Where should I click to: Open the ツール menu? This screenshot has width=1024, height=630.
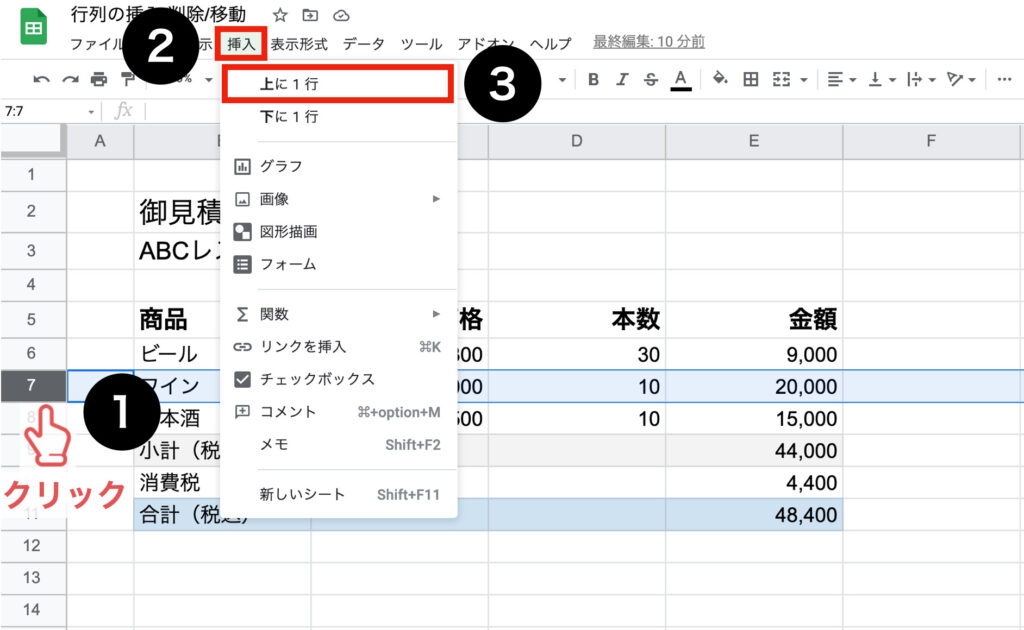[421, 44]
